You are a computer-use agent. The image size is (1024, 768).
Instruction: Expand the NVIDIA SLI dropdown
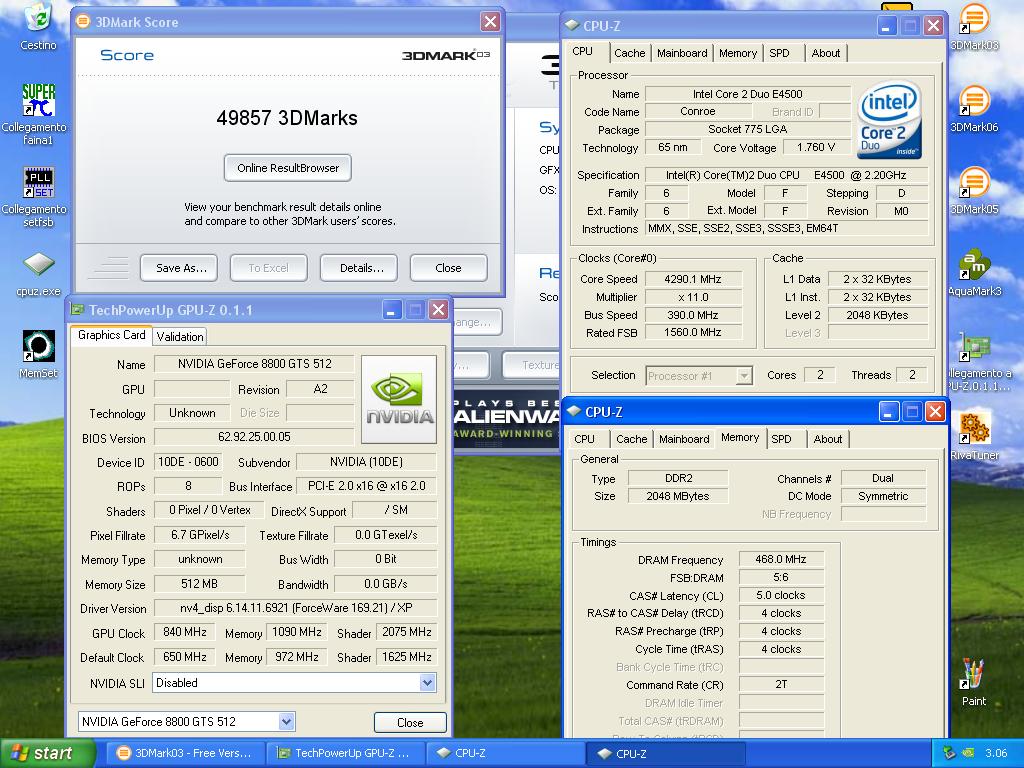point(427,683)
